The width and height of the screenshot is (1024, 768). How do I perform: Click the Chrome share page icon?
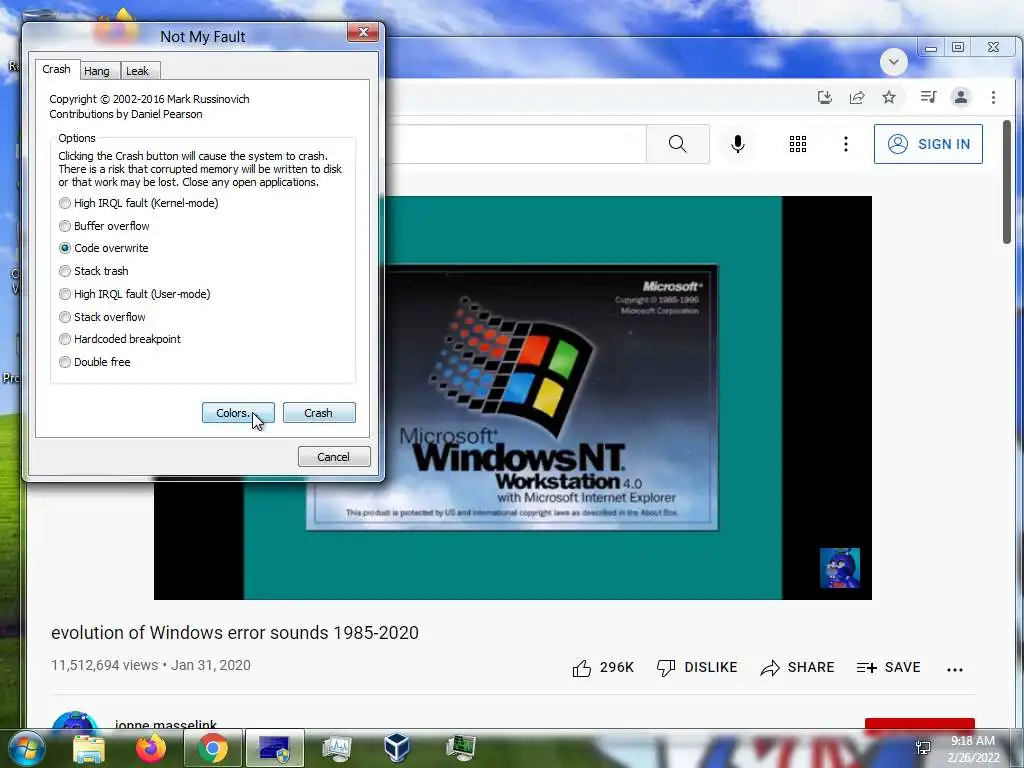[857, 97]
